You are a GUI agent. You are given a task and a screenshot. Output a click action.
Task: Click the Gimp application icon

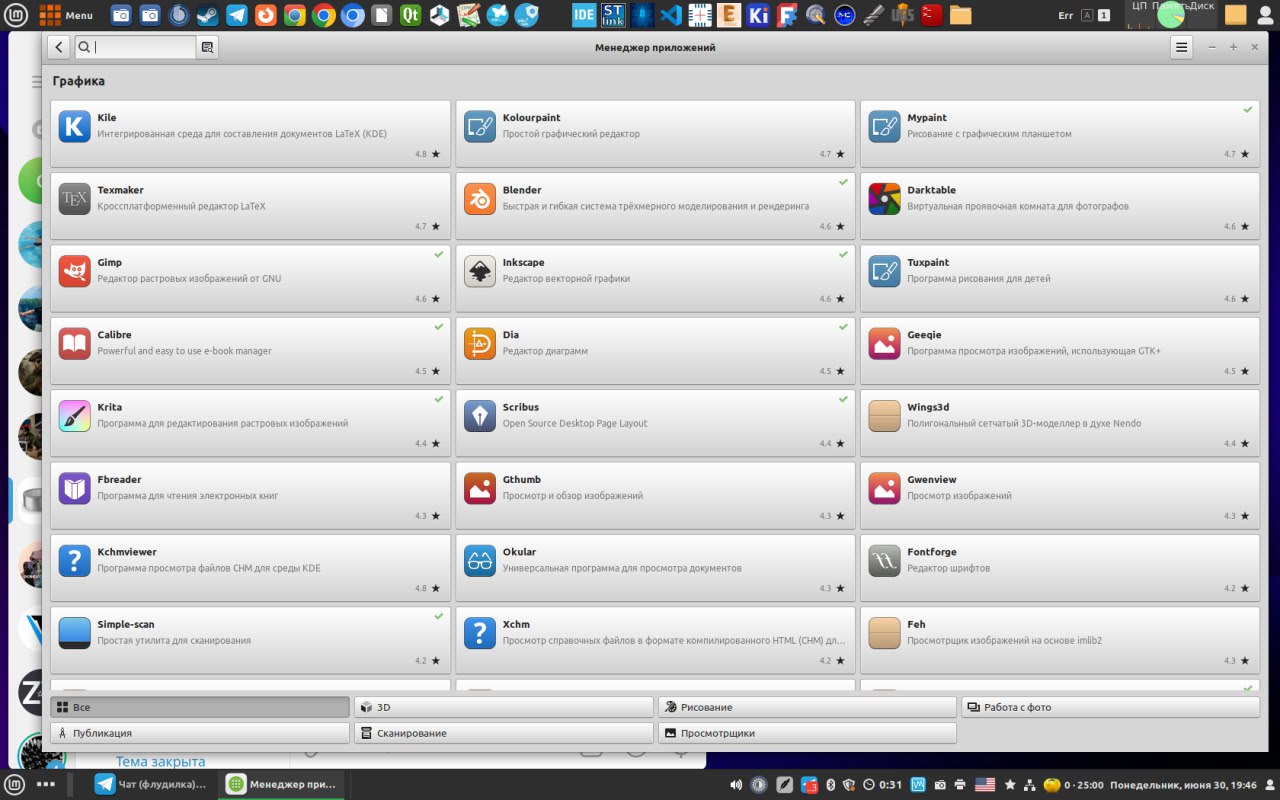pos(75,271)
